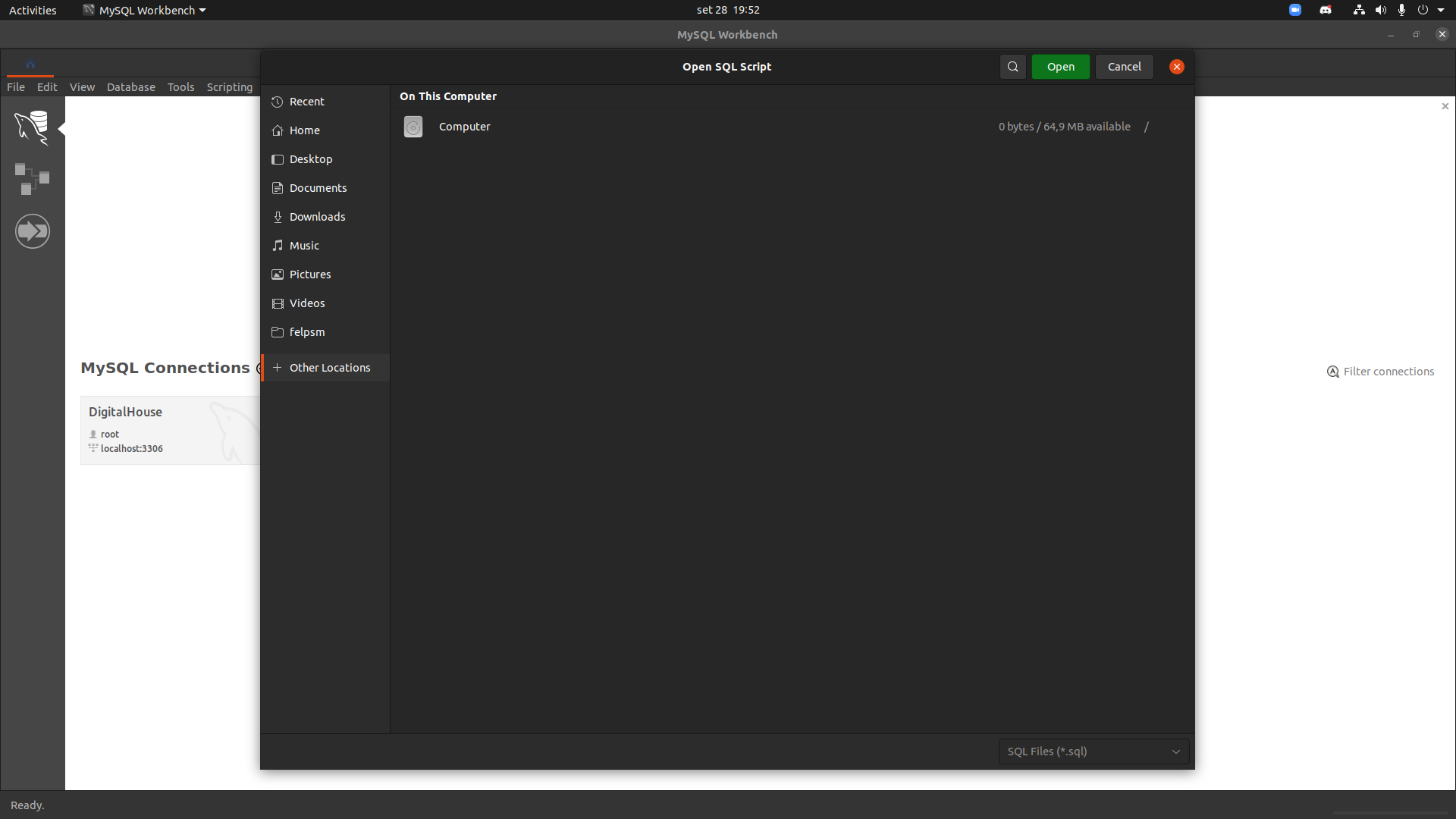Close the dialog with the red X button
The width and height of the screenshot is (1456, 819).
pyautogui.click(x=1177, y=67)
